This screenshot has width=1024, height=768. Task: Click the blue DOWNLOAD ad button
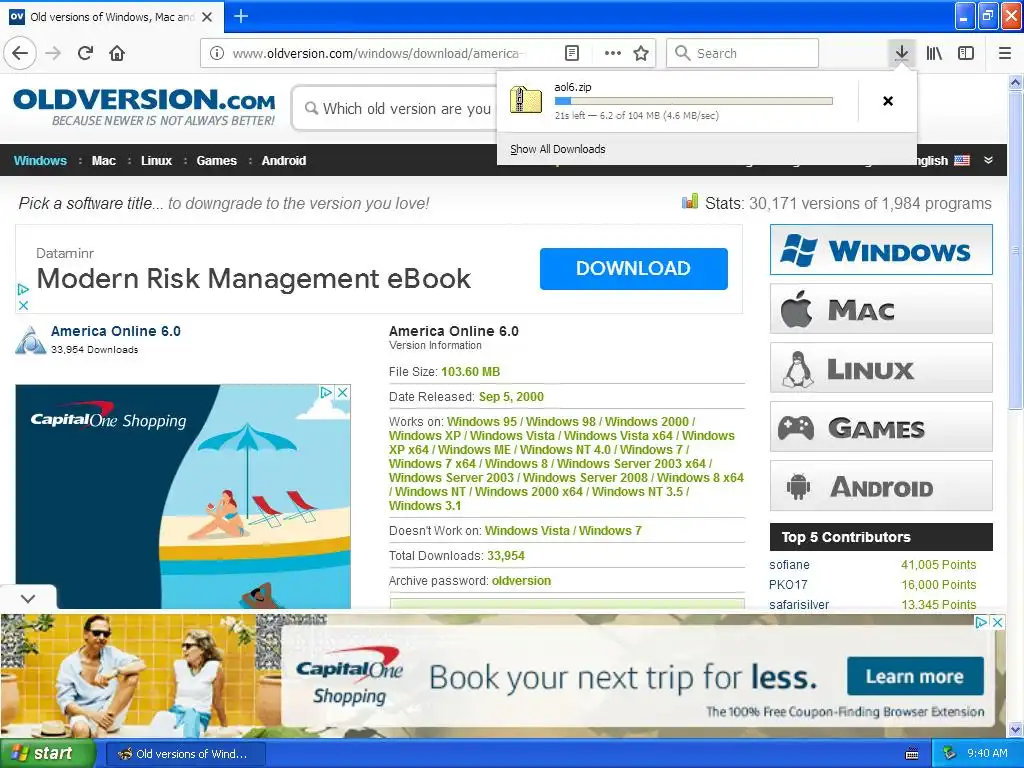point(633,268)
